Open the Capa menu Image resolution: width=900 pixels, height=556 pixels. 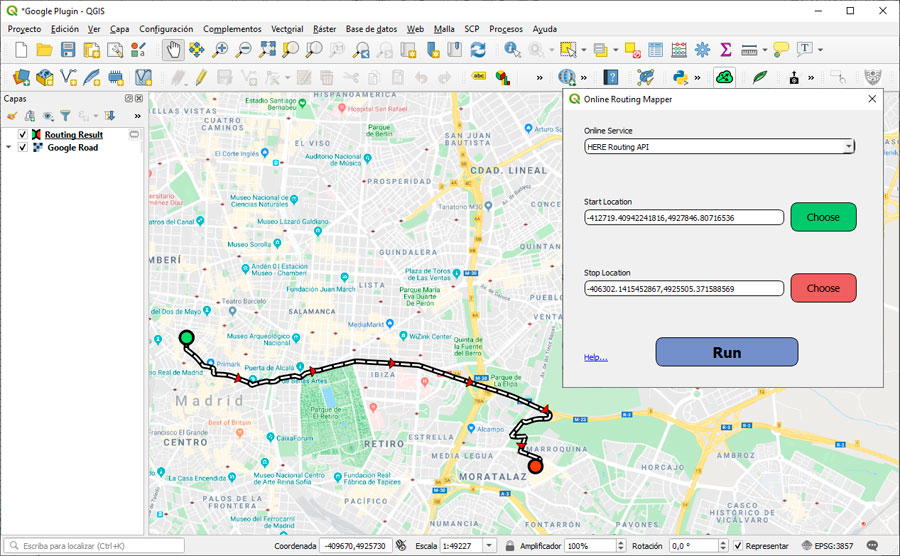click(x=119, y=29)
